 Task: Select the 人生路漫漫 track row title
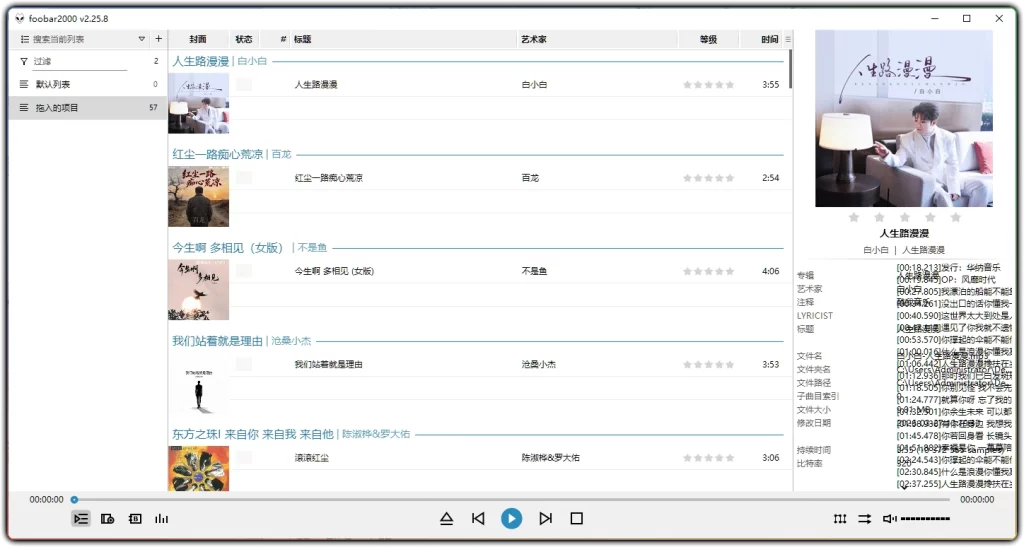pyautogui.click(x=316, y=84)
